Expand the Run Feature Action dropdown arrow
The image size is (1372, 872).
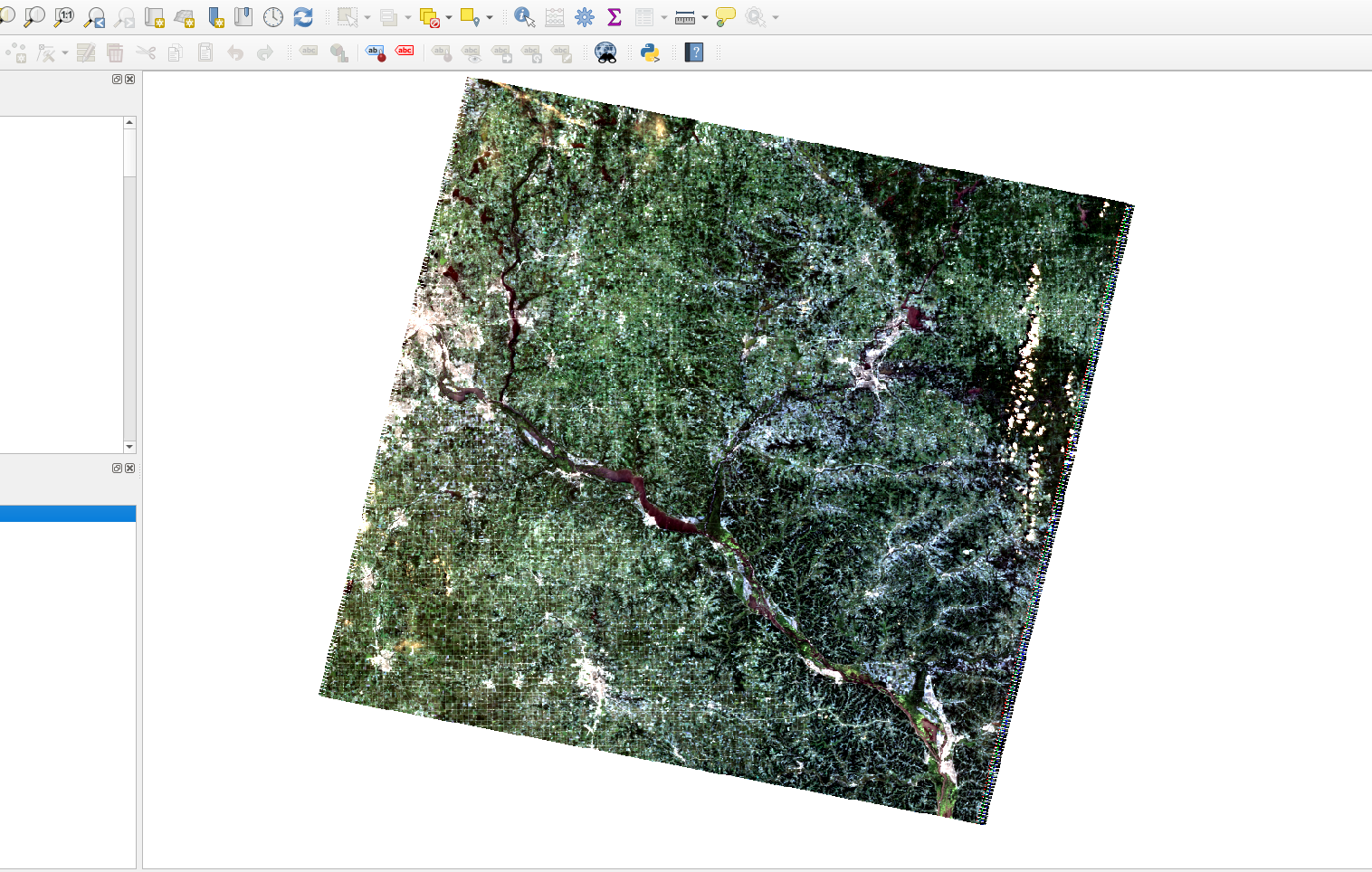pyautogui.click(x=776, y=17)
